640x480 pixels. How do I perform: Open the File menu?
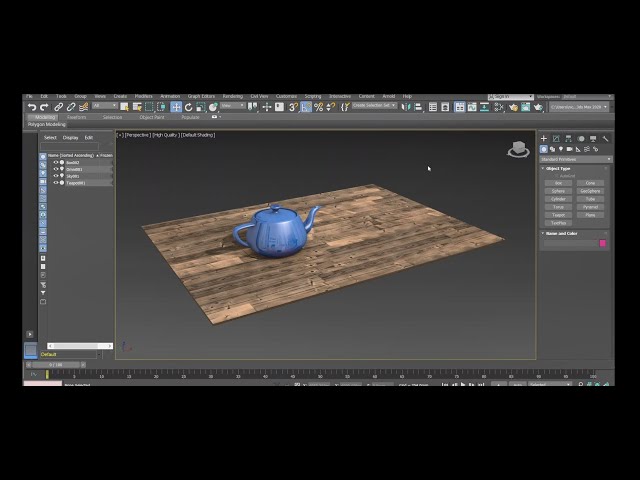(29, 96)
